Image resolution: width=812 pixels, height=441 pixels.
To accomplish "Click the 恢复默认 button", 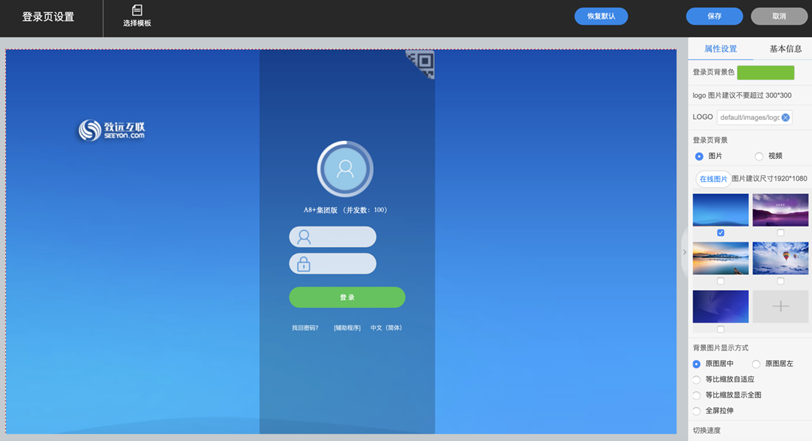I will pyautogui.click(x=601, y=16).
